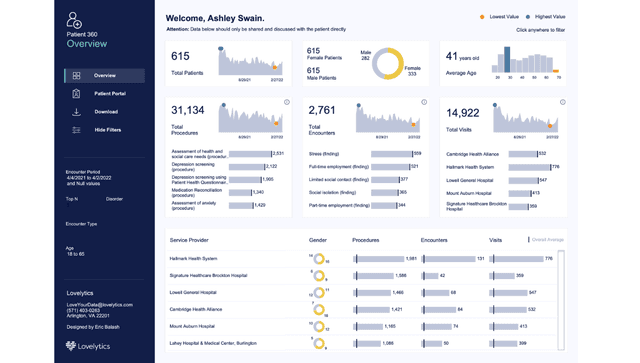Click the orange Lowest Value legend dot
Viewport: 640px width, 363px height.
482,17
